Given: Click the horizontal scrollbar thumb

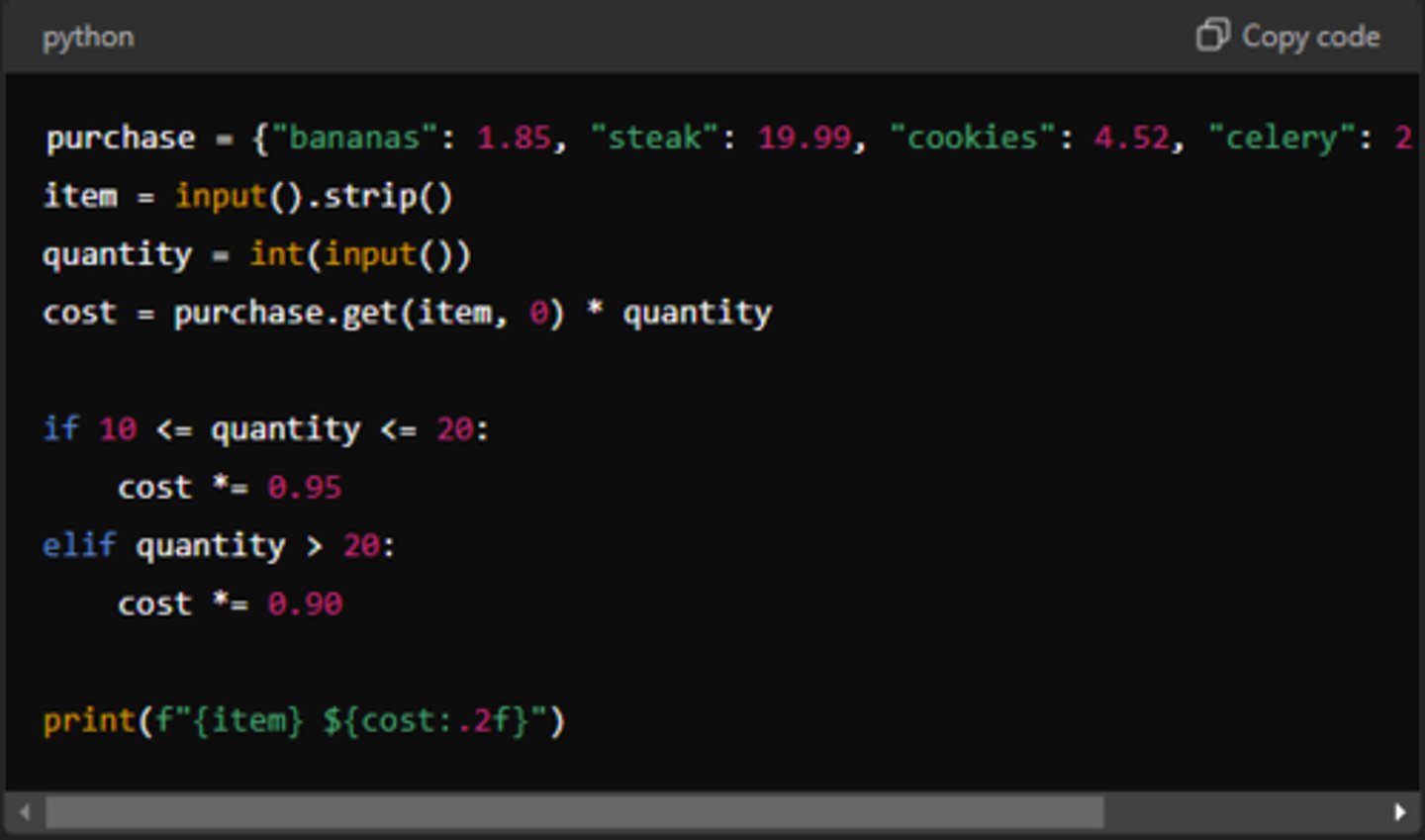Looking at the screenshot, I should pos(574,812).
